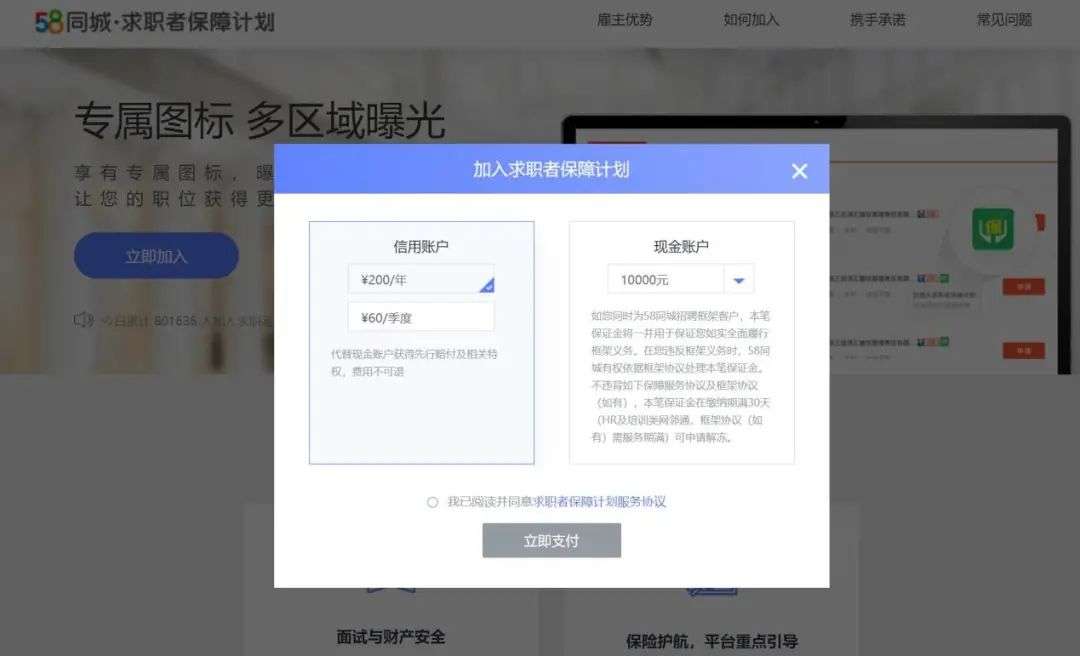Click the 面试与财产安全 heading

[391, 637]
